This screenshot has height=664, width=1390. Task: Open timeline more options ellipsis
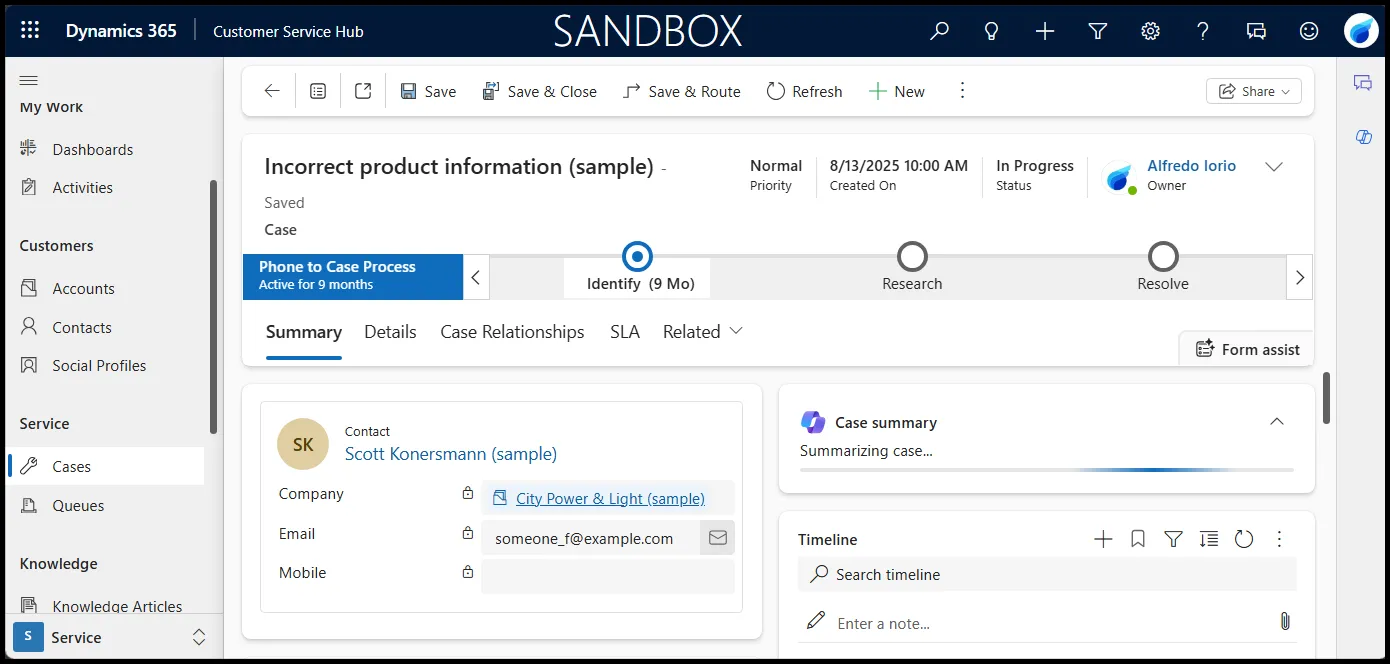1279,539
